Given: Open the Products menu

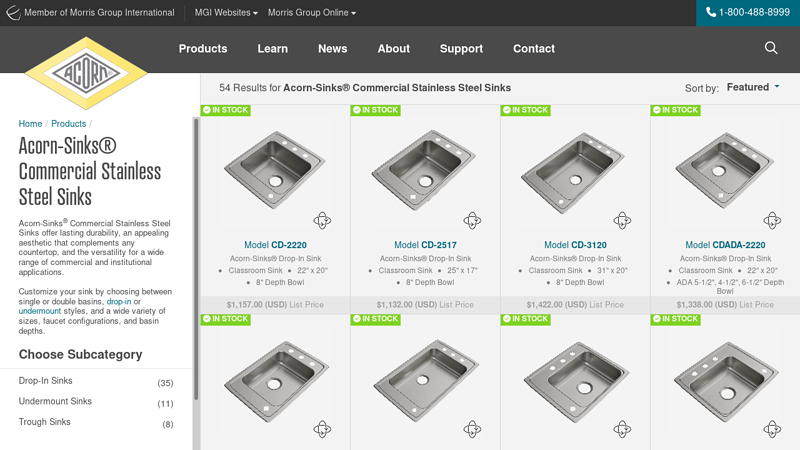Looking at the screenshot, I should [203, 48].
